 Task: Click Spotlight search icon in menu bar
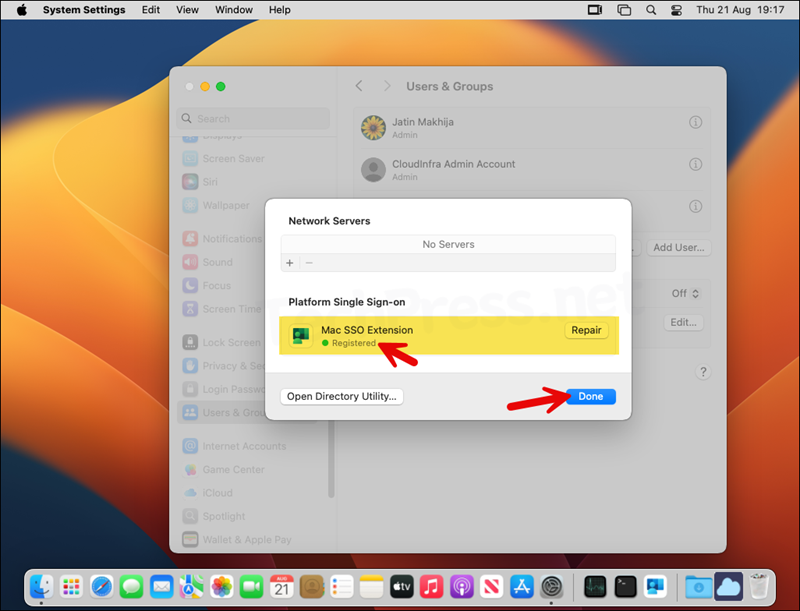651,10
